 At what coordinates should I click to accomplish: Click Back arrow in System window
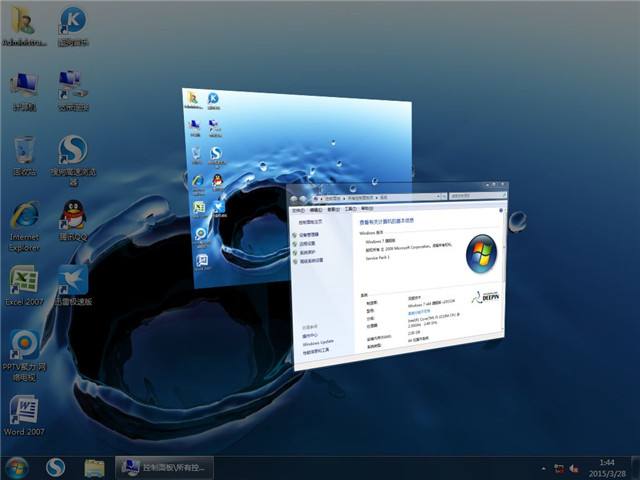pos(293,199)
